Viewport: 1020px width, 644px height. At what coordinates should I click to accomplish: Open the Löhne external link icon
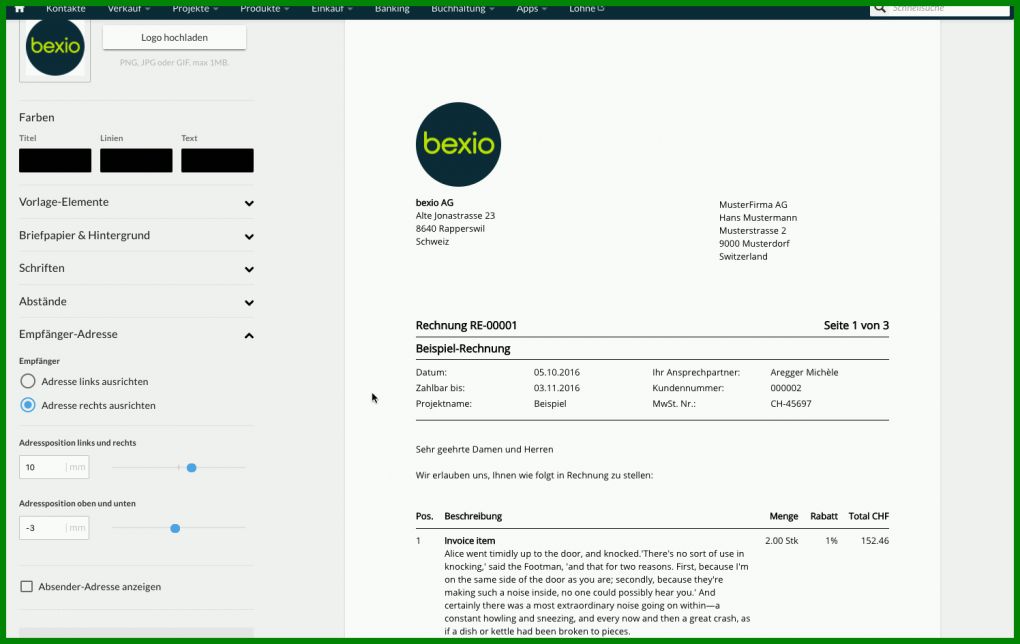600,8
